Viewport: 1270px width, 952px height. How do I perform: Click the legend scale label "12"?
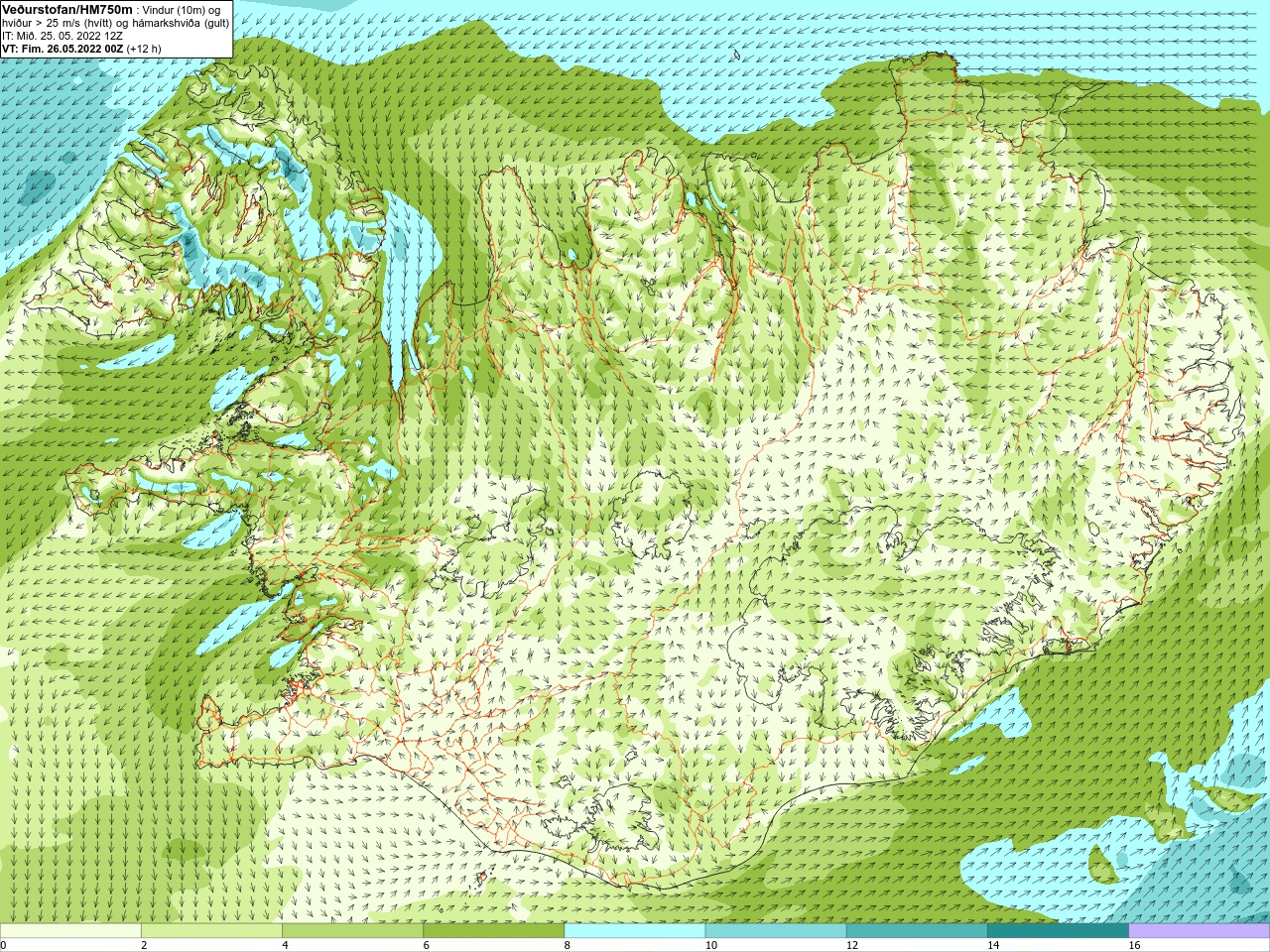click(852, 945)
